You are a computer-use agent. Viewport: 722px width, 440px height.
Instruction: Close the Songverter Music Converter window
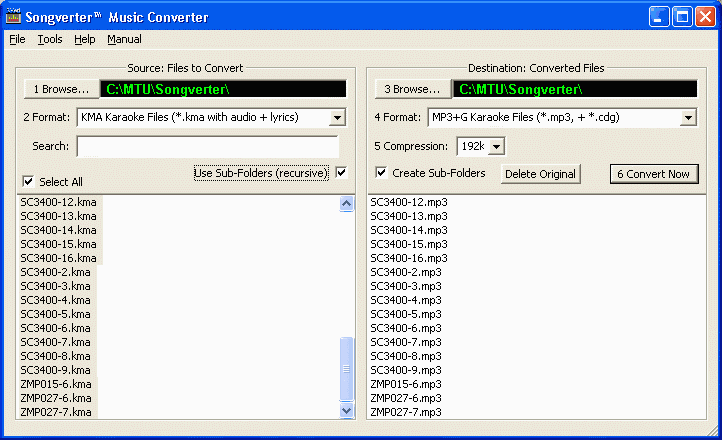click(x=705, y=17)
